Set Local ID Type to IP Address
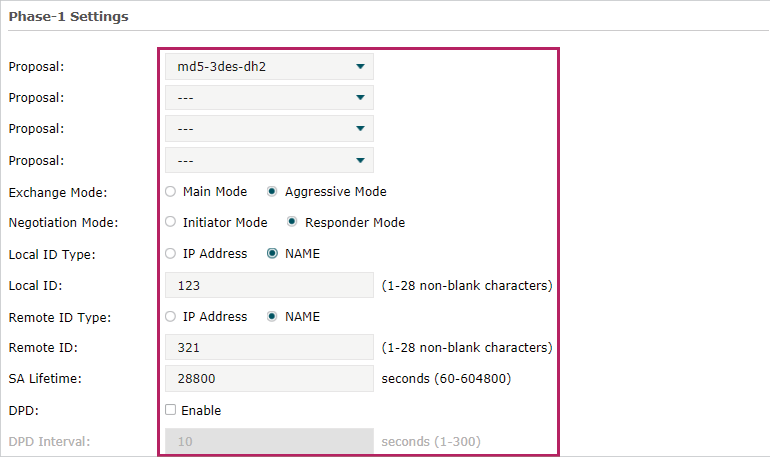The image size is (770, 457). 172,254
